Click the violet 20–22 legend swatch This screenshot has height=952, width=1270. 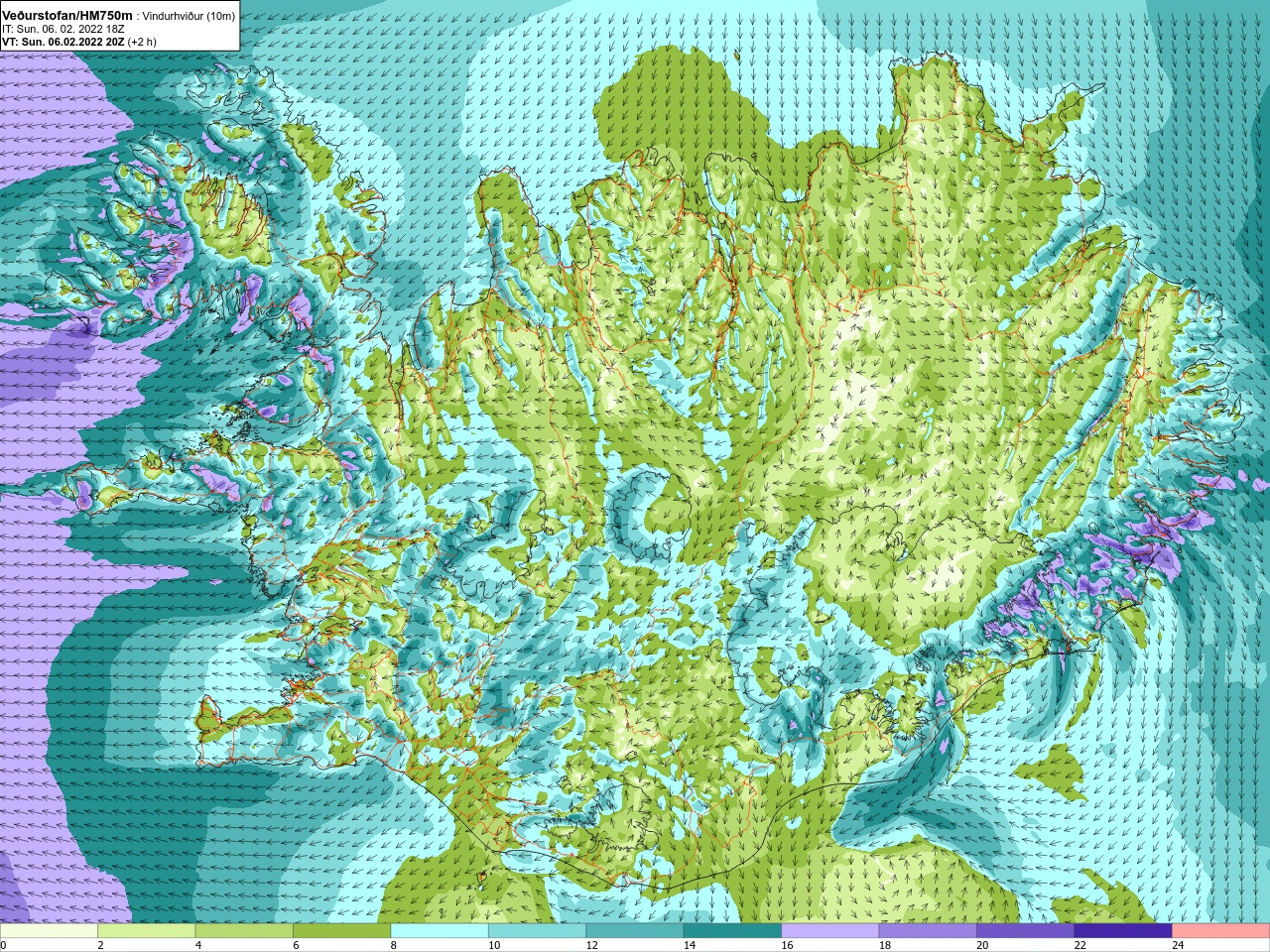(x=1026, y=931)
